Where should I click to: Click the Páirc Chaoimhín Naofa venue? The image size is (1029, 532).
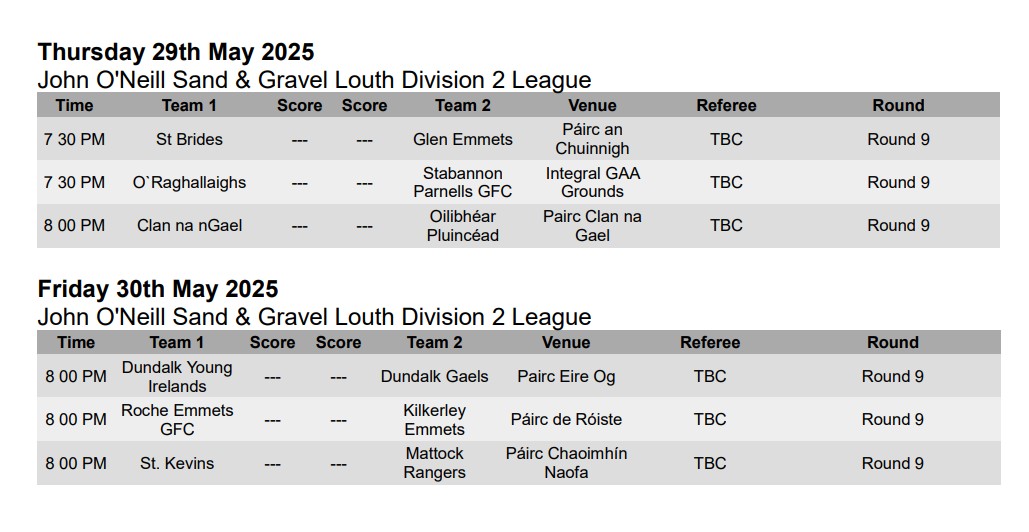click(x=566, y=463)
